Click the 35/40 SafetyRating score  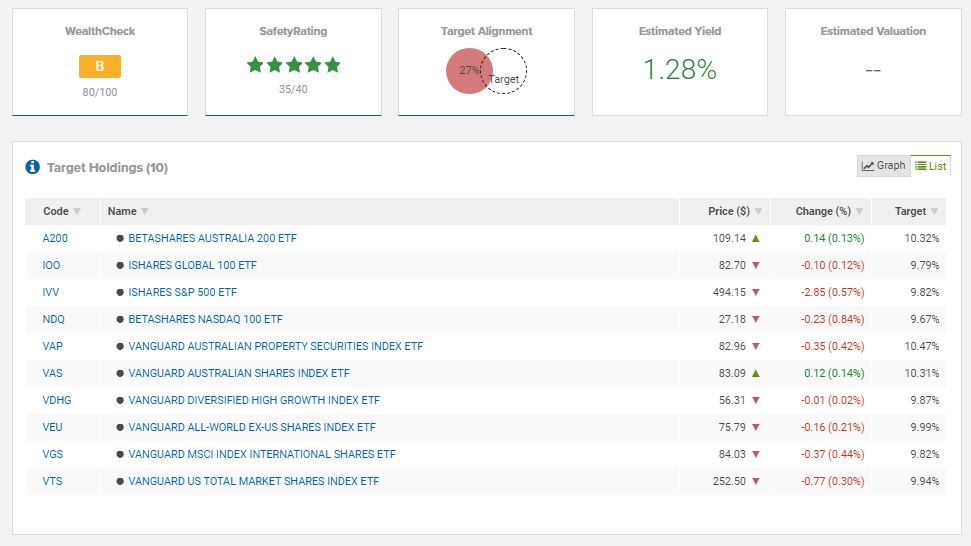pyautogui.click(x=293, y=89)
